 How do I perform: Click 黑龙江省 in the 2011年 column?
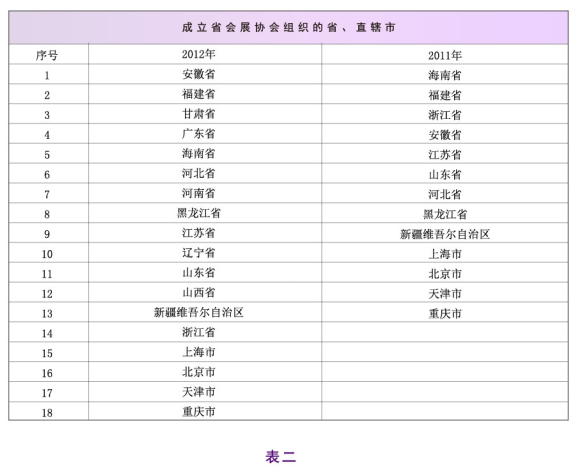(x=445, y=214)
